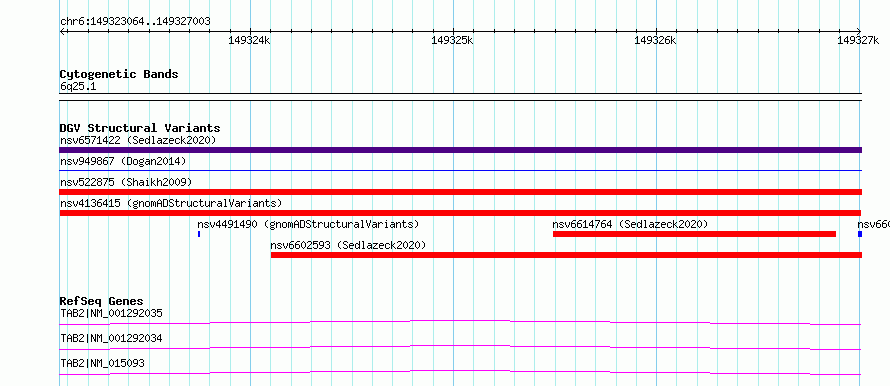The image size is (890, 386).
Task: Click the TAB2|NM_001292034 gene label
Action: 111,338
